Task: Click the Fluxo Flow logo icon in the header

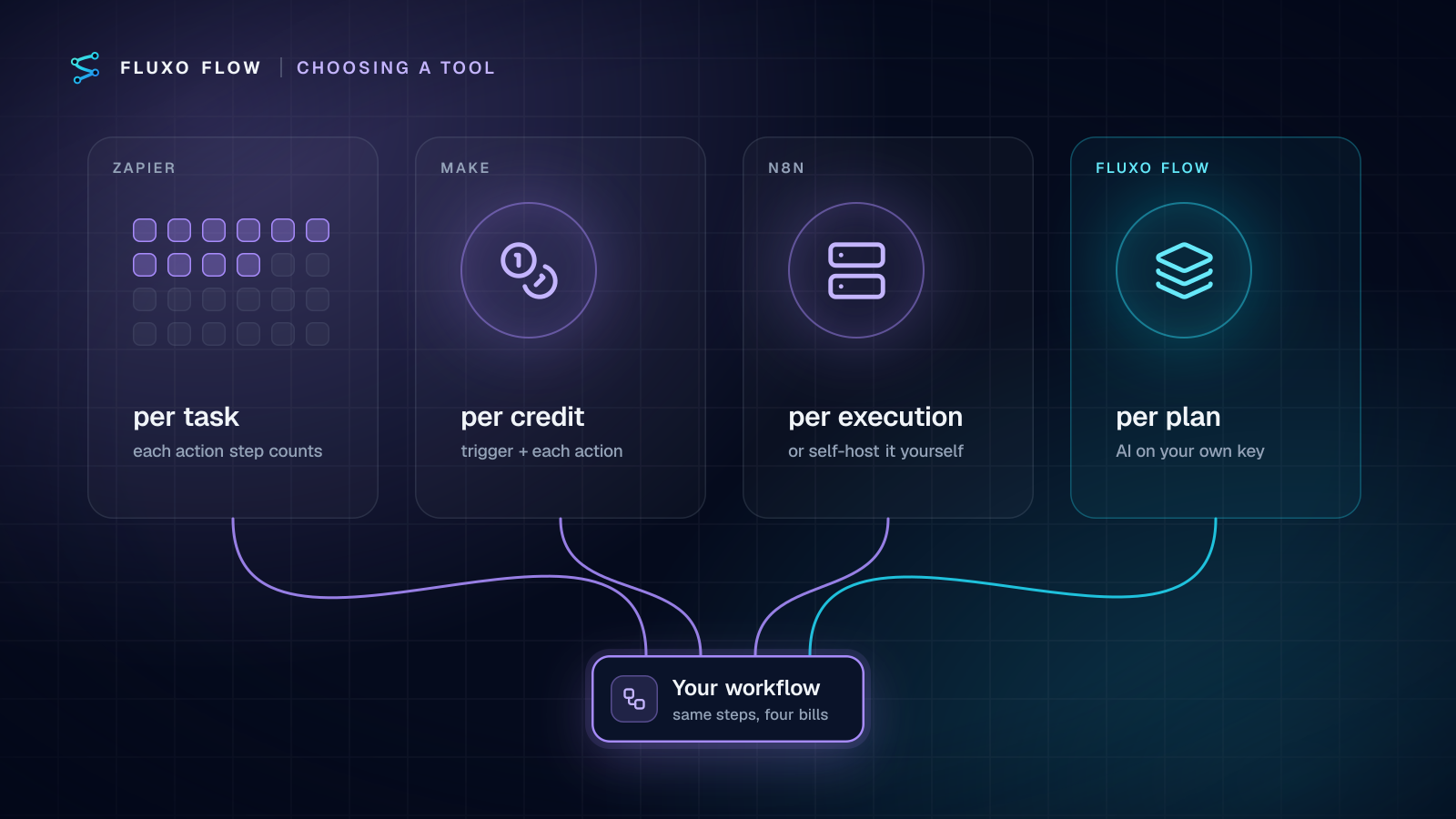Action: 85,68
